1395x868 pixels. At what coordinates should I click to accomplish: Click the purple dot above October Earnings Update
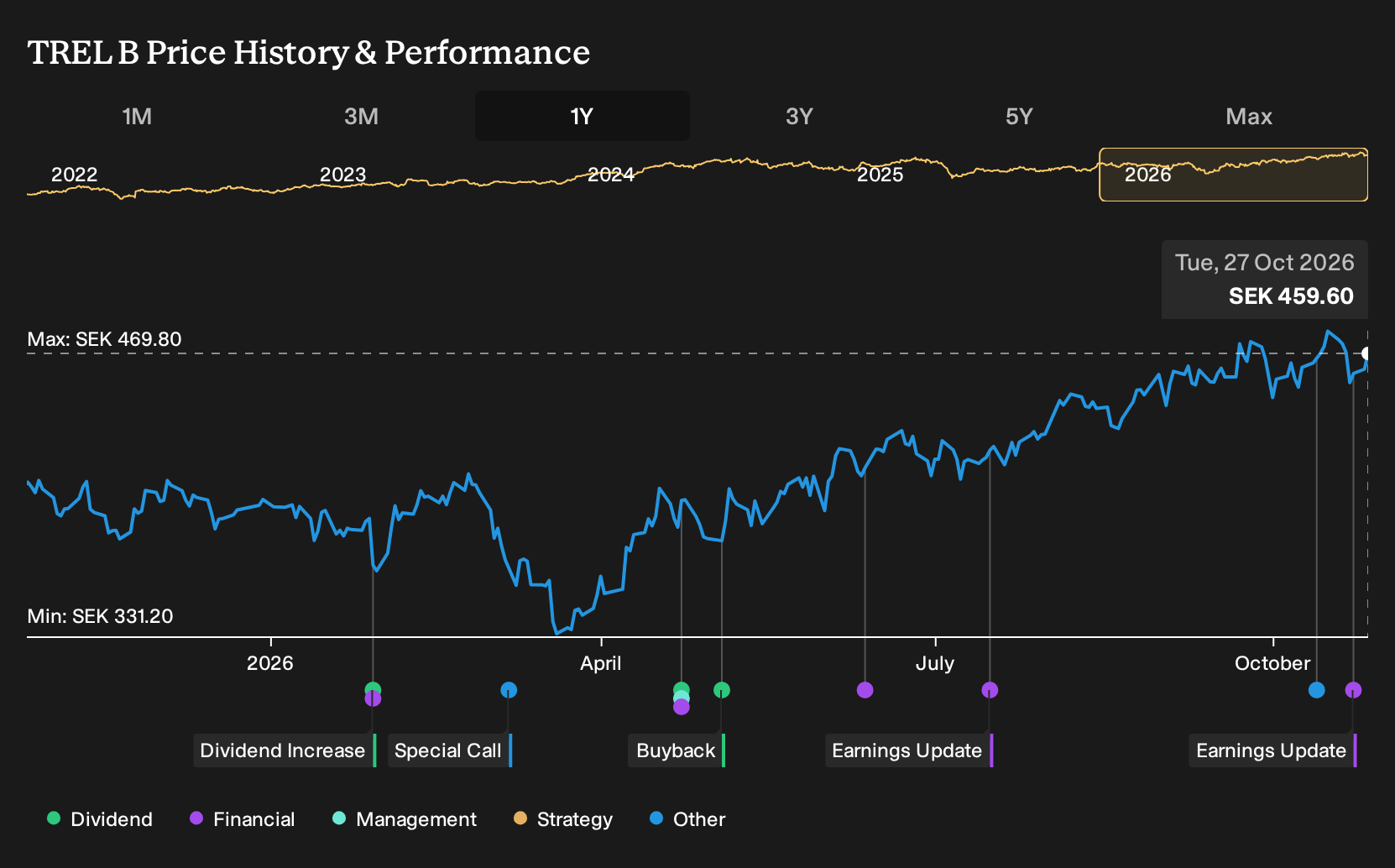click(1353, 690)
